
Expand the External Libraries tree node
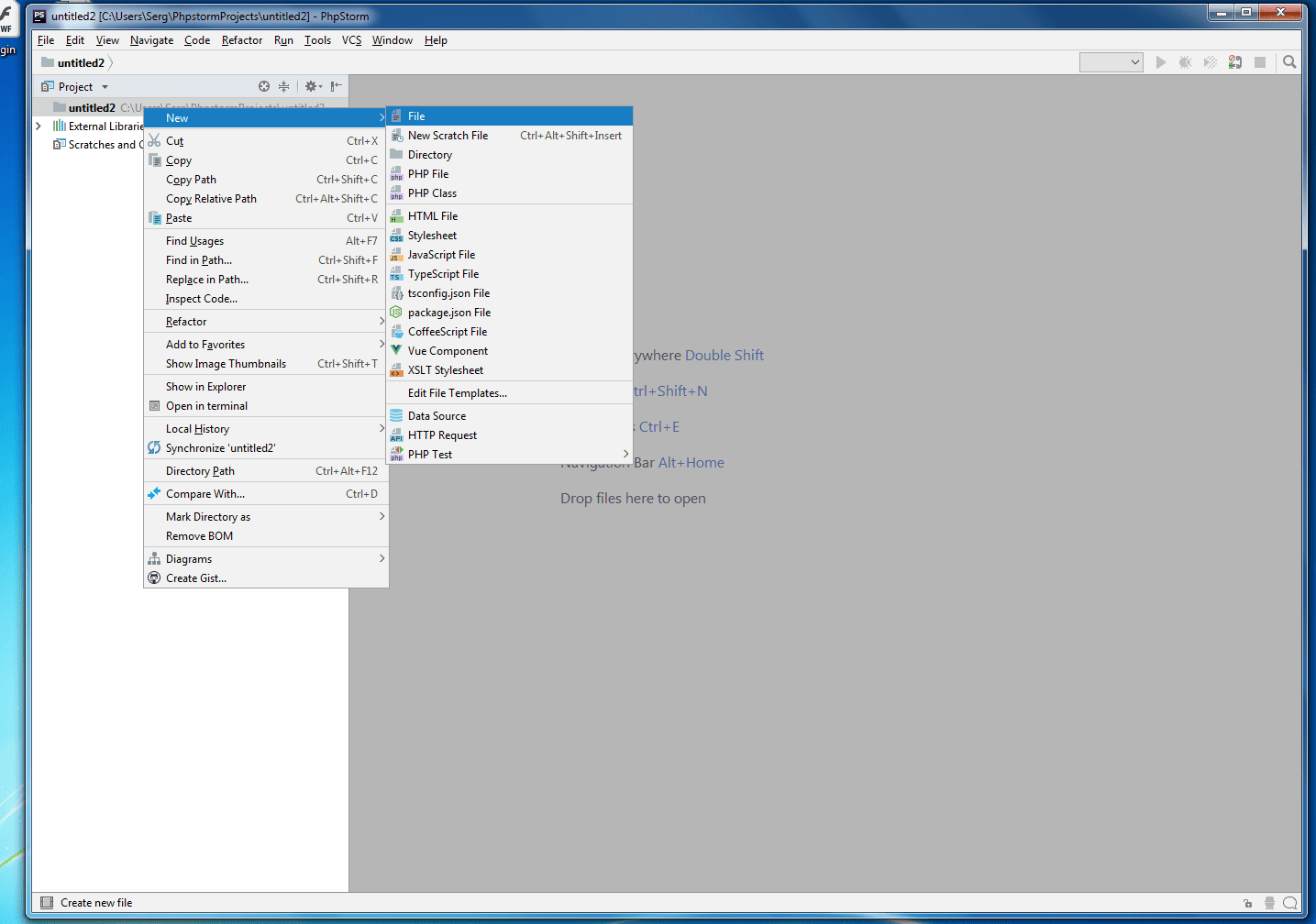(39, 126)
